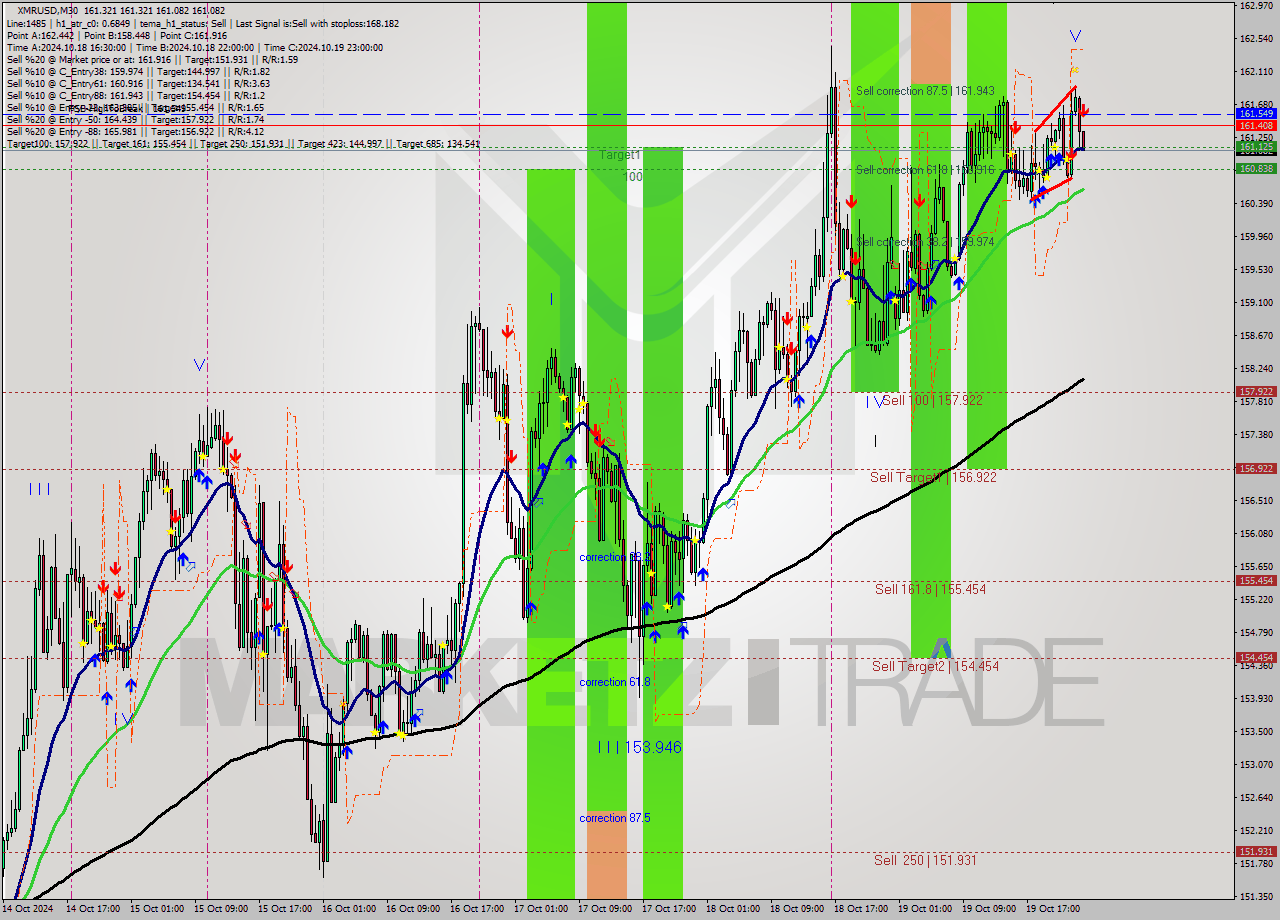
Task: Click the '18 Oct 01:00' time label
Action: pos(733,909)
